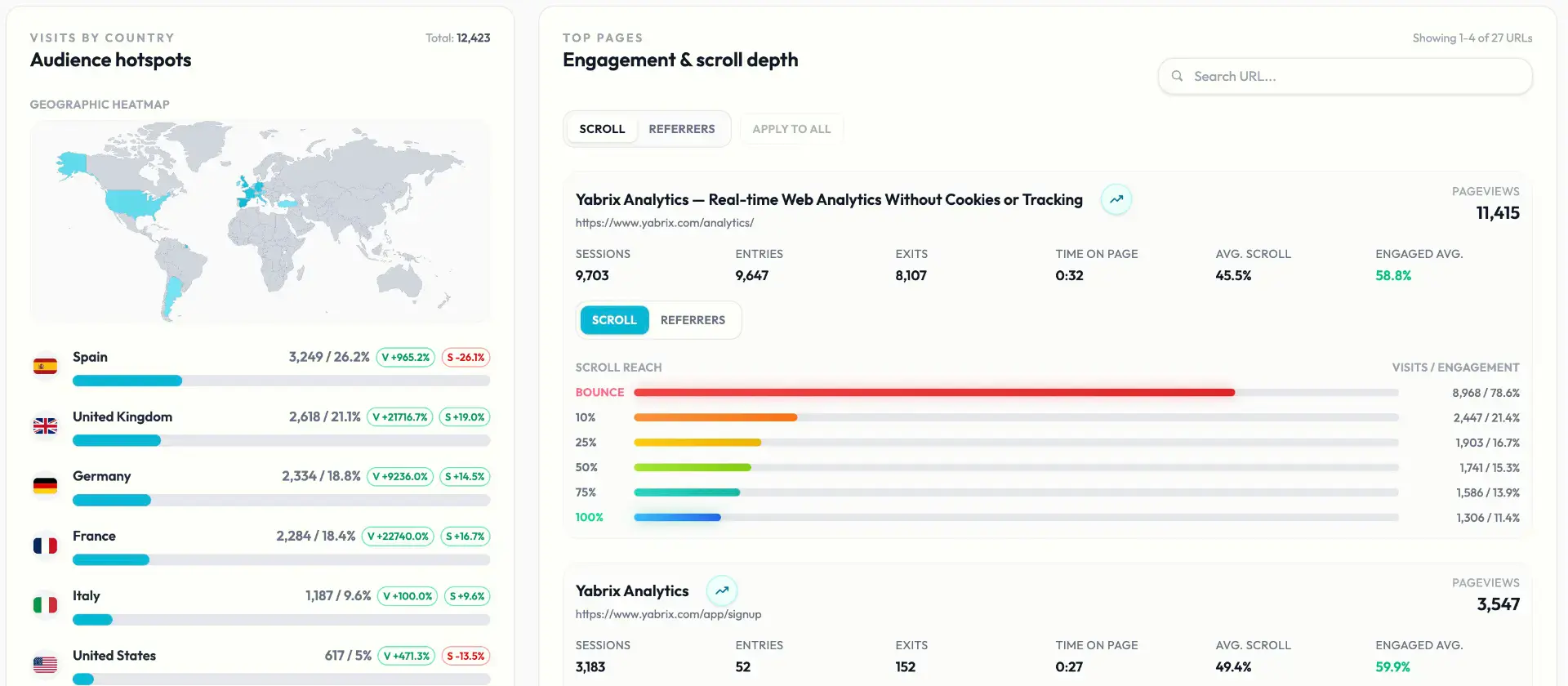Click the 8,968 / 78.6% bounce value

click(x=1486, y=393)
